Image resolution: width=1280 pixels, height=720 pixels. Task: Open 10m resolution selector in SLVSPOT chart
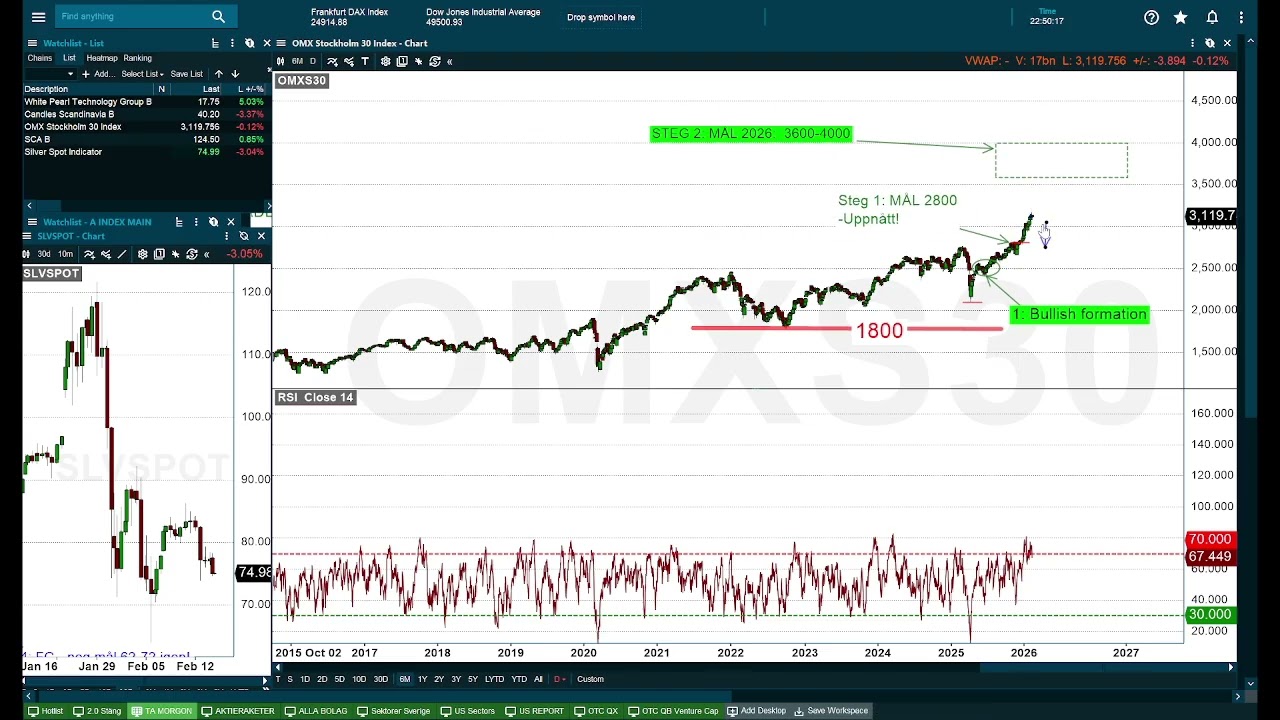click(x=63, y=254)
